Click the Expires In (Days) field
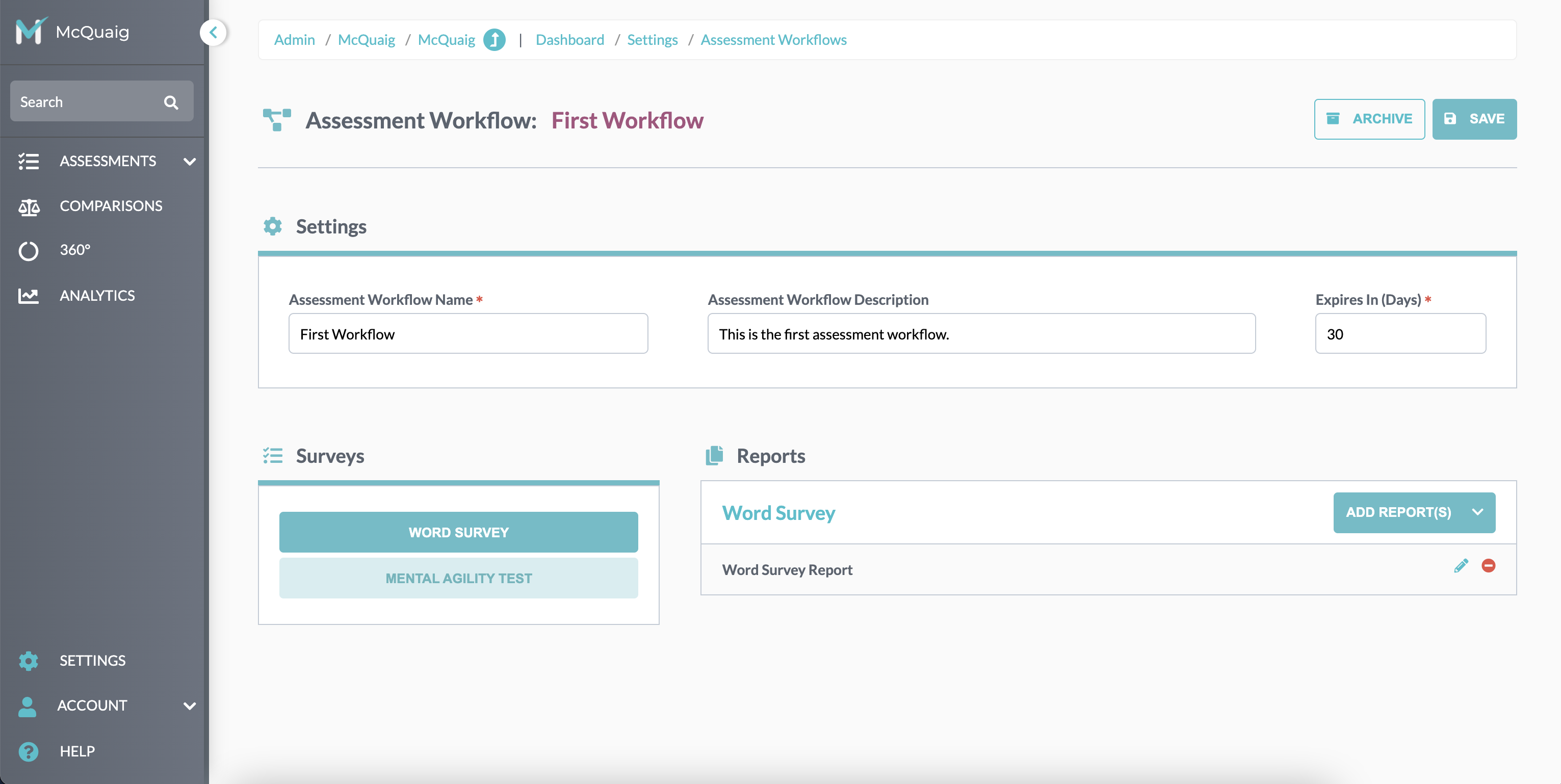 (1400, 334)
